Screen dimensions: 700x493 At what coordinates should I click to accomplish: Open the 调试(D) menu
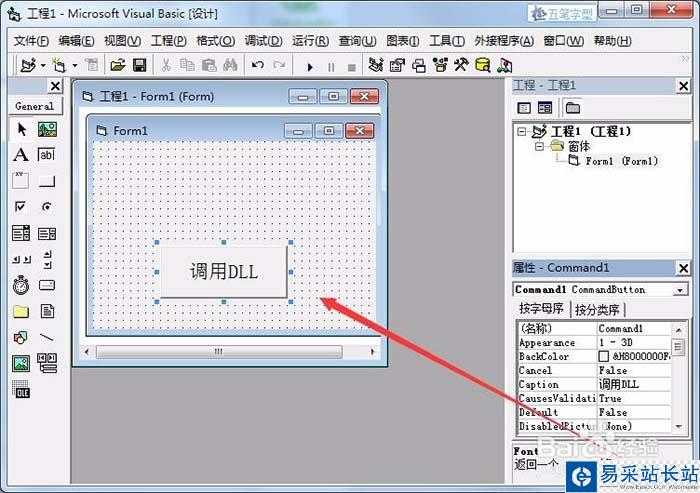pos(263,41)
